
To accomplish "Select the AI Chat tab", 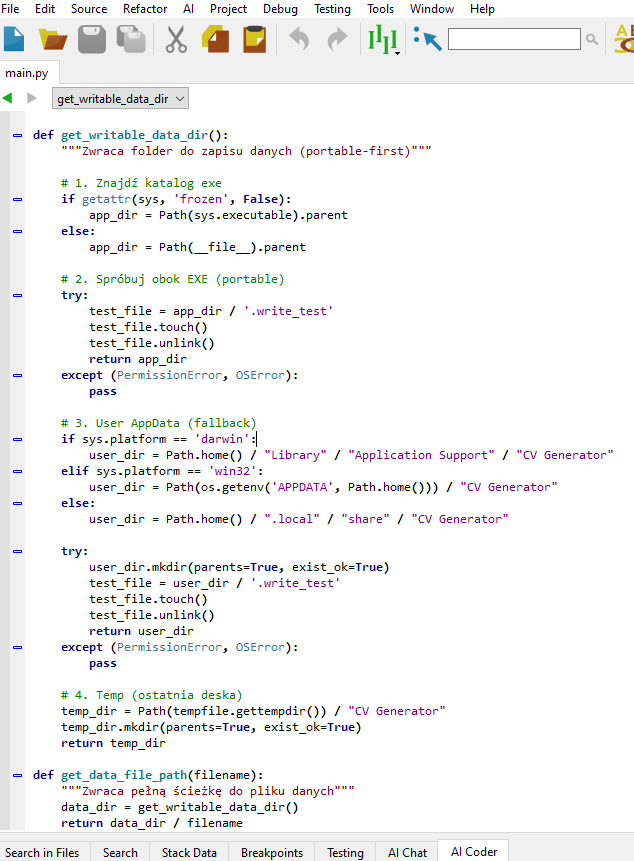I will pyautogui.click(x=407, y=852).
